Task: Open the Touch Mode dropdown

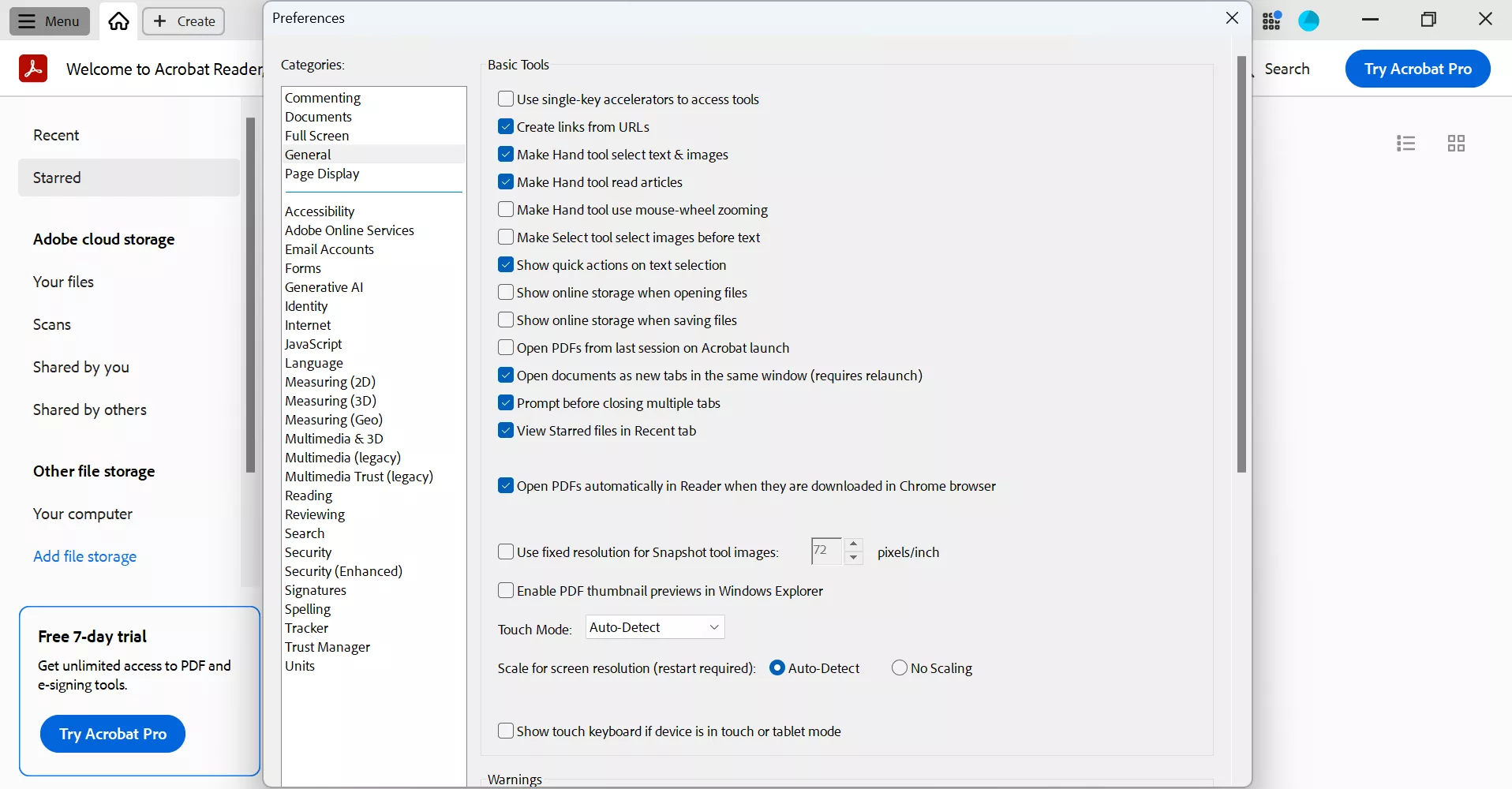Action: [654, 627]
